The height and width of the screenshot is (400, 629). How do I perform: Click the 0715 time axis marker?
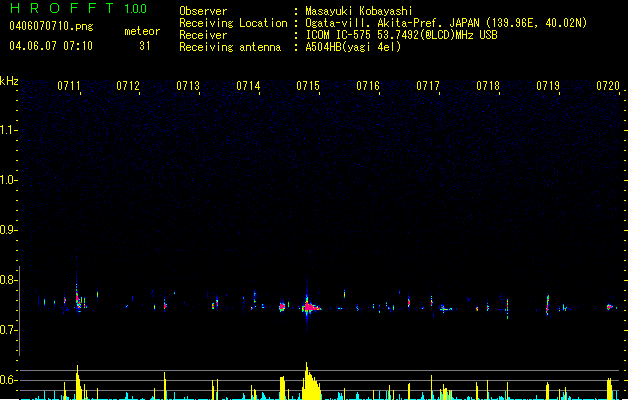[x=308, y=86]
